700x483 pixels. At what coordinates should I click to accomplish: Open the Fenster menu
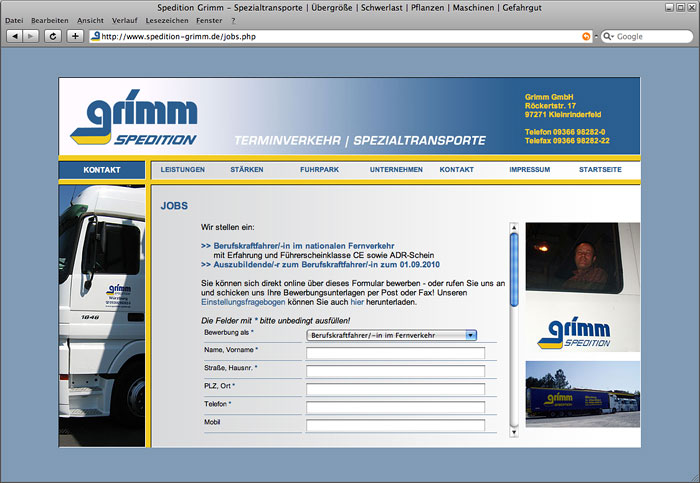point(209,21)
